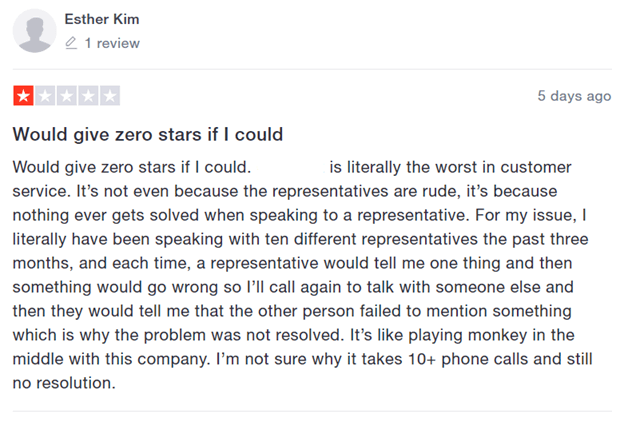Click the third gray star
624x422 pixels.
pyautogui.click(x=66, y=96)
